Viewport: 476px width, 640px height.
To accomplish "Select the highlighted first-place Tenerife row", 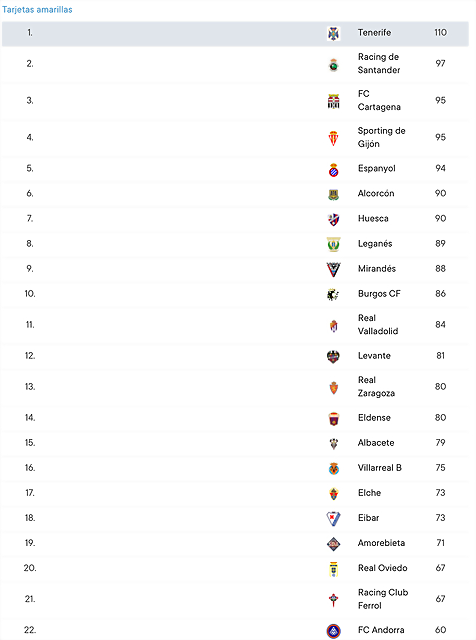I will pos(235,33).
